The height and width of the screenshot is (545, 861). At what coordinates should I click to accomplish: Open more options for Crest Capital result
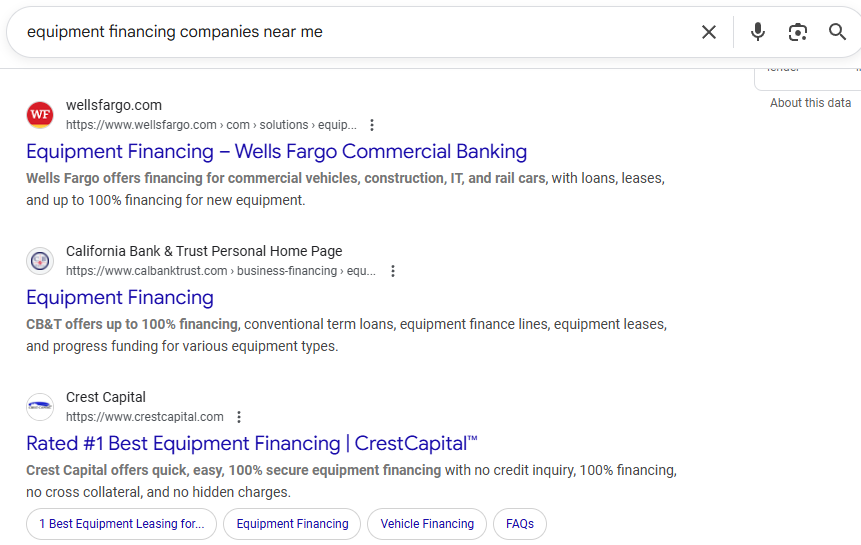[x=239, y=417]
